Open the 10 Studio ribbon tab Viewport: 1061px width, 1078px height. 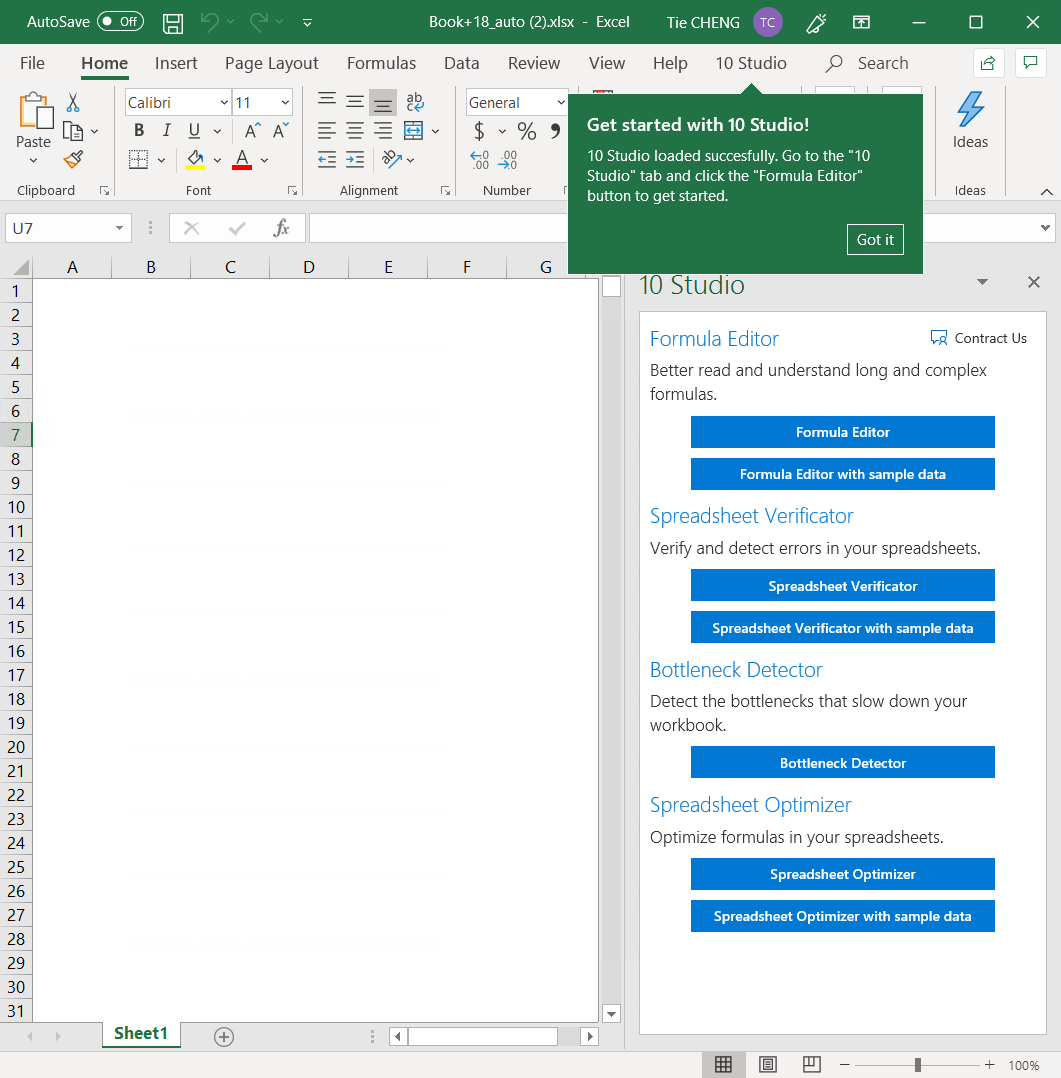click(x=751, y=63)
